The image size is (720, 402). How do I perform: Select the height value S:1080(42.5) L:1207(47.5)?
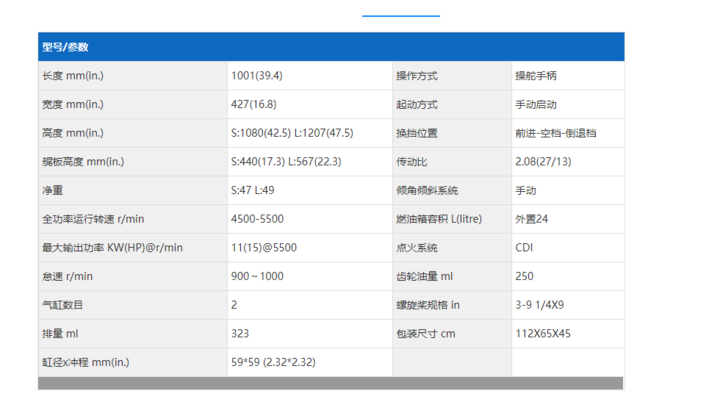(292, 133)
